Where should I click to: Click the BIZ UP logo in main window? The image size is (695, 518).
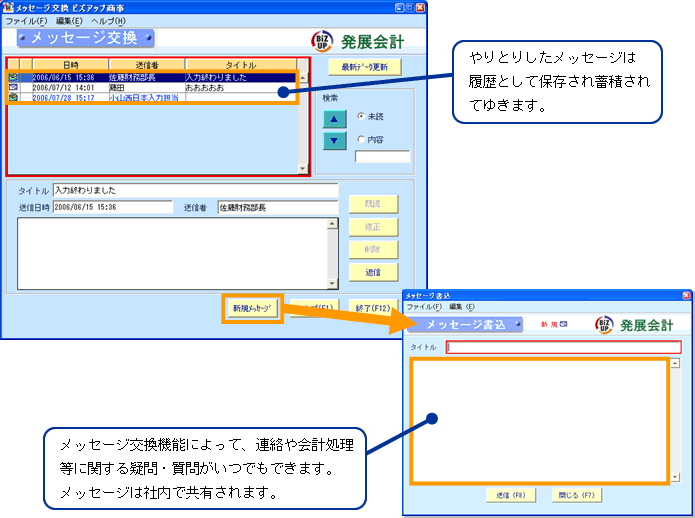click(322, 40)
